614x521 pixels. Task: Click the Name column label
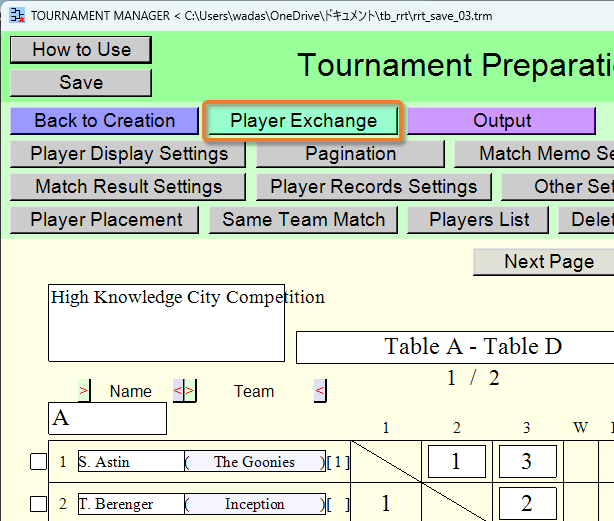[x=131, y=391]
